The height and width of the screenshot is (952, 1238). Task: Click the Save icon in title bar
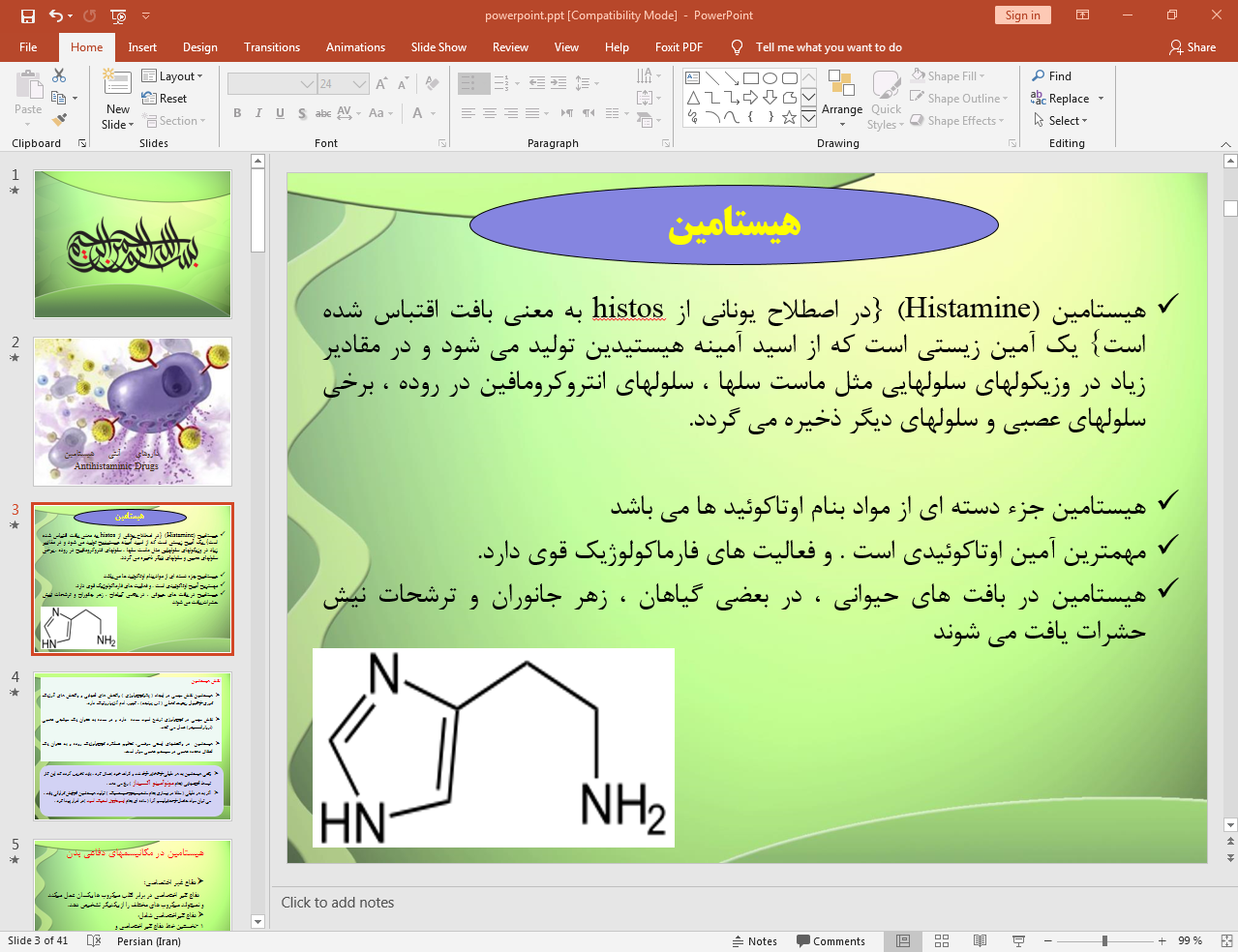tap(28, 15)
